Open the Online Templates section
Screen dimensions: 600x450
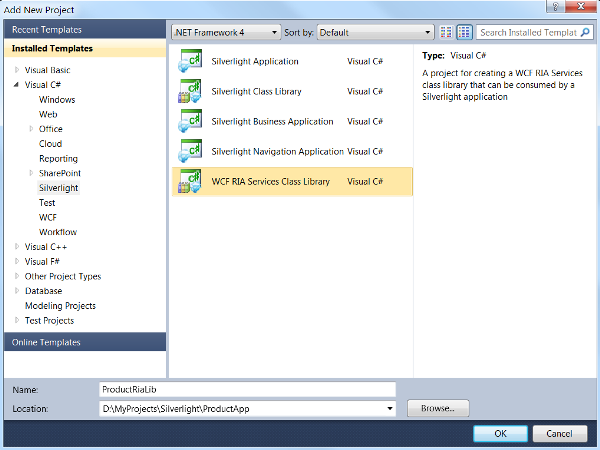point(85,342)
